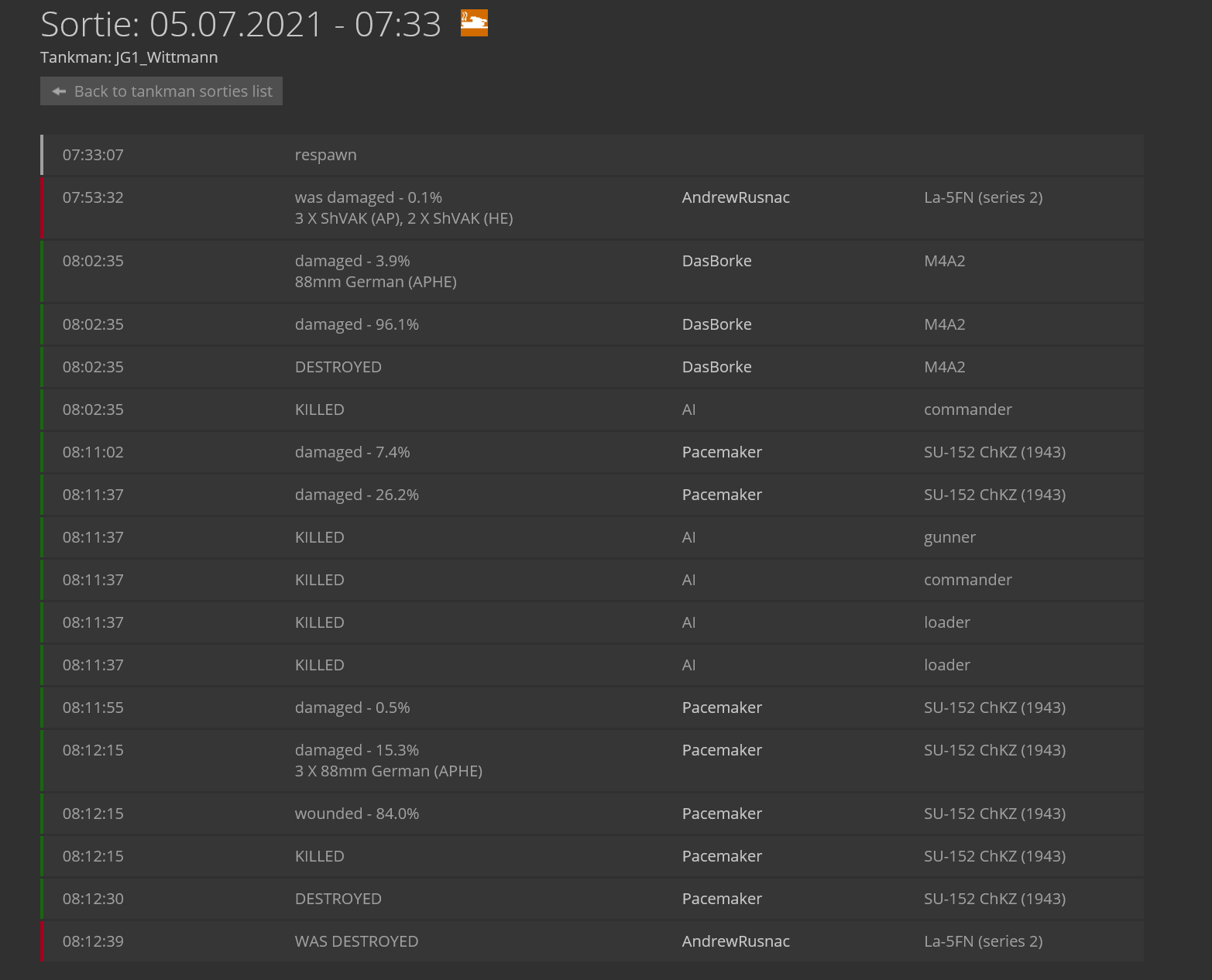Open Pacemaker in the 08:11:02 row
The image size is (1212, 980).
(x=722, y=452)
